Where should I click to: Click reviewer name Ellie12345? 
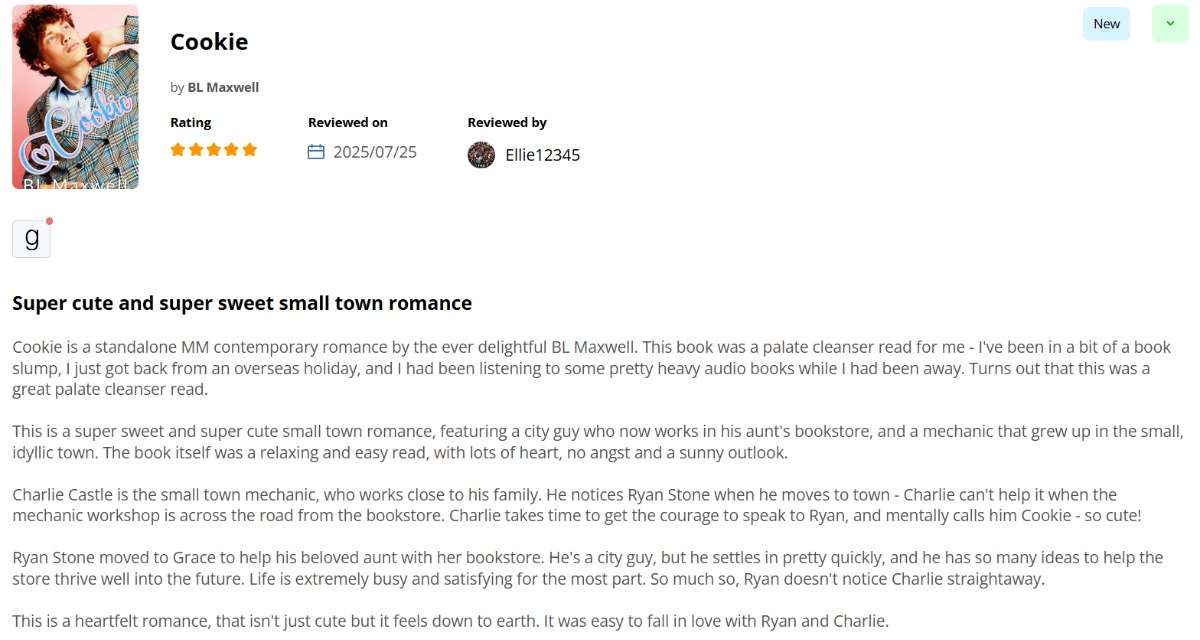point(542,155)
